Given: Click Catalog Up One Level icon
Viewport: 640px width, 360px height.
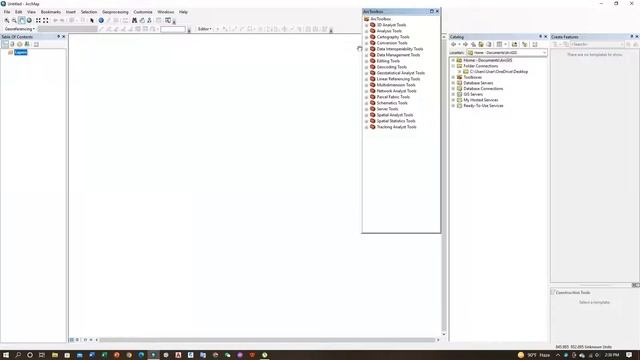Looking at the screenshot, I should [473, 44].
